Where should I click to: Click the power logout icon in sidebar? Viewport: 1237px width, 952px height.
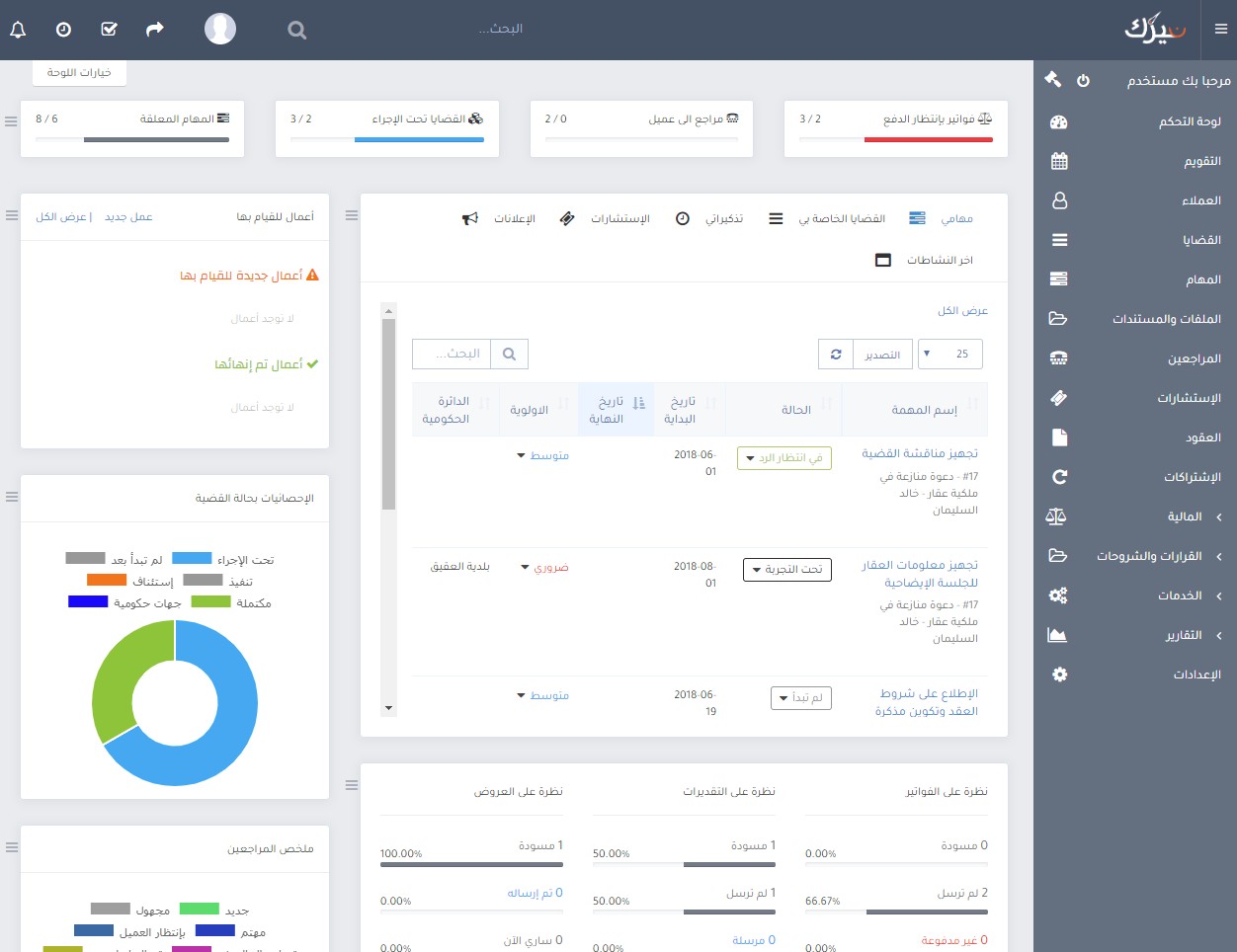coord(1083,80)
